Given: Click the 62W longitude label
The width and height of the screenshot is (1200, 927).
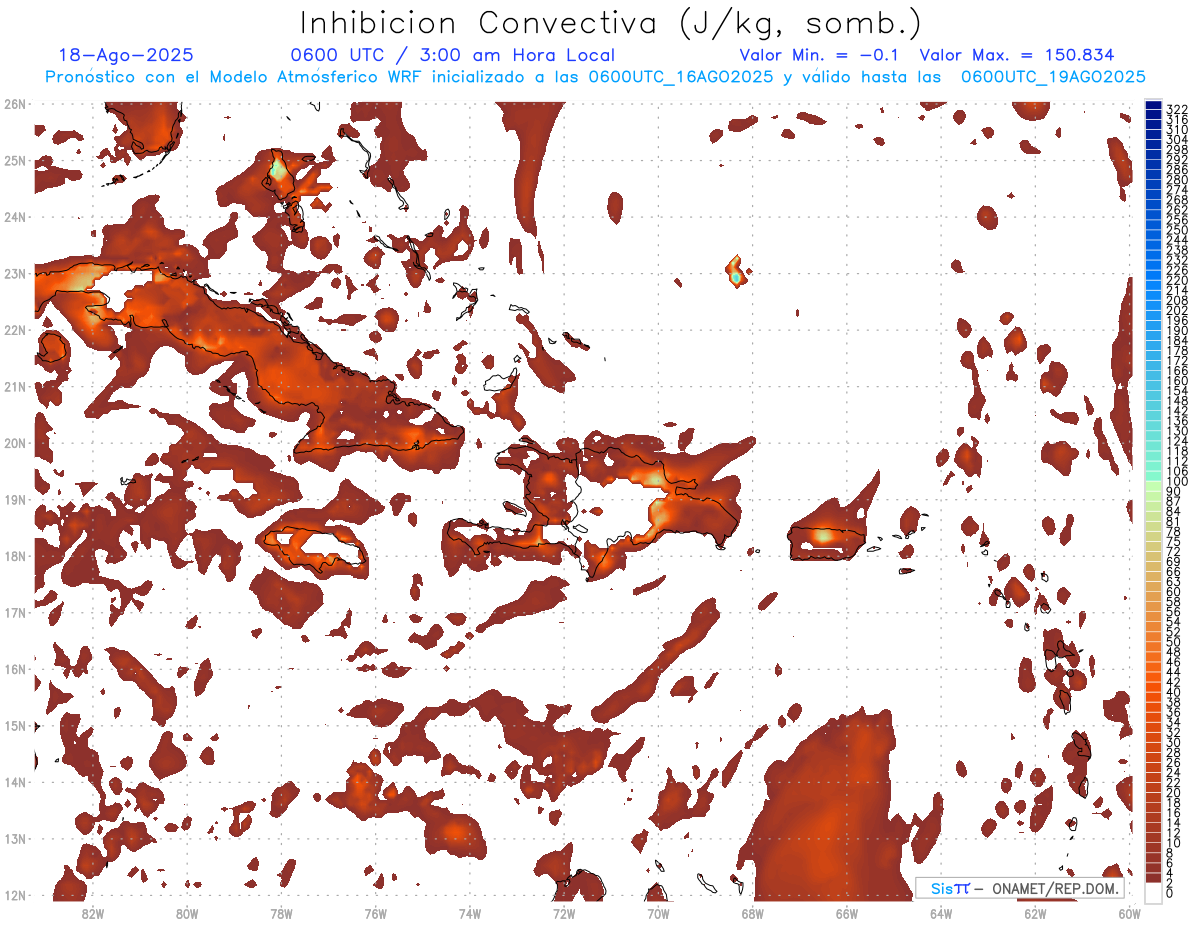Looking at the screenshot, I should 1035,913.
